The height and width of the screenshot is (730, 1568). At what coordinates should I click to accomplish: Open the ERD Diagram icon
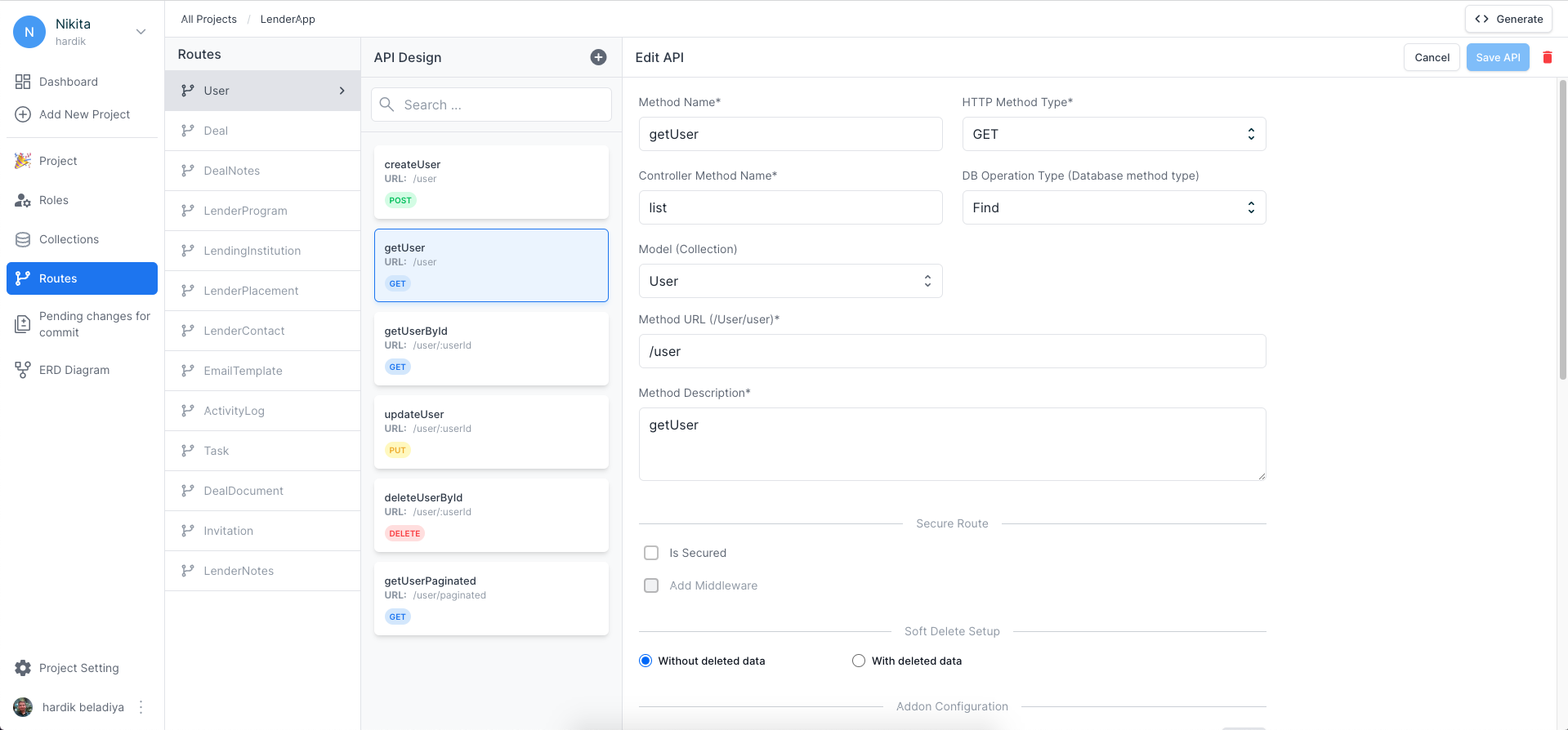23,370
